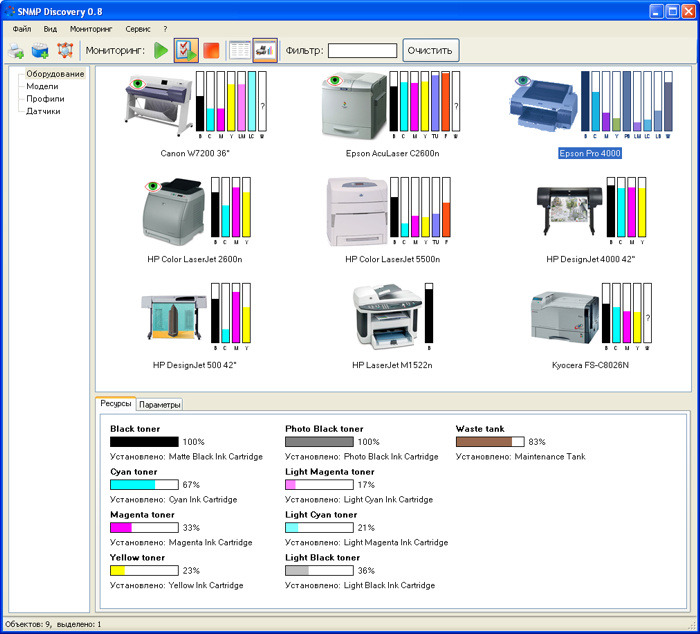Open the Мониторинг menu
The image size is (700, 634).
click(x=91, y=29)
